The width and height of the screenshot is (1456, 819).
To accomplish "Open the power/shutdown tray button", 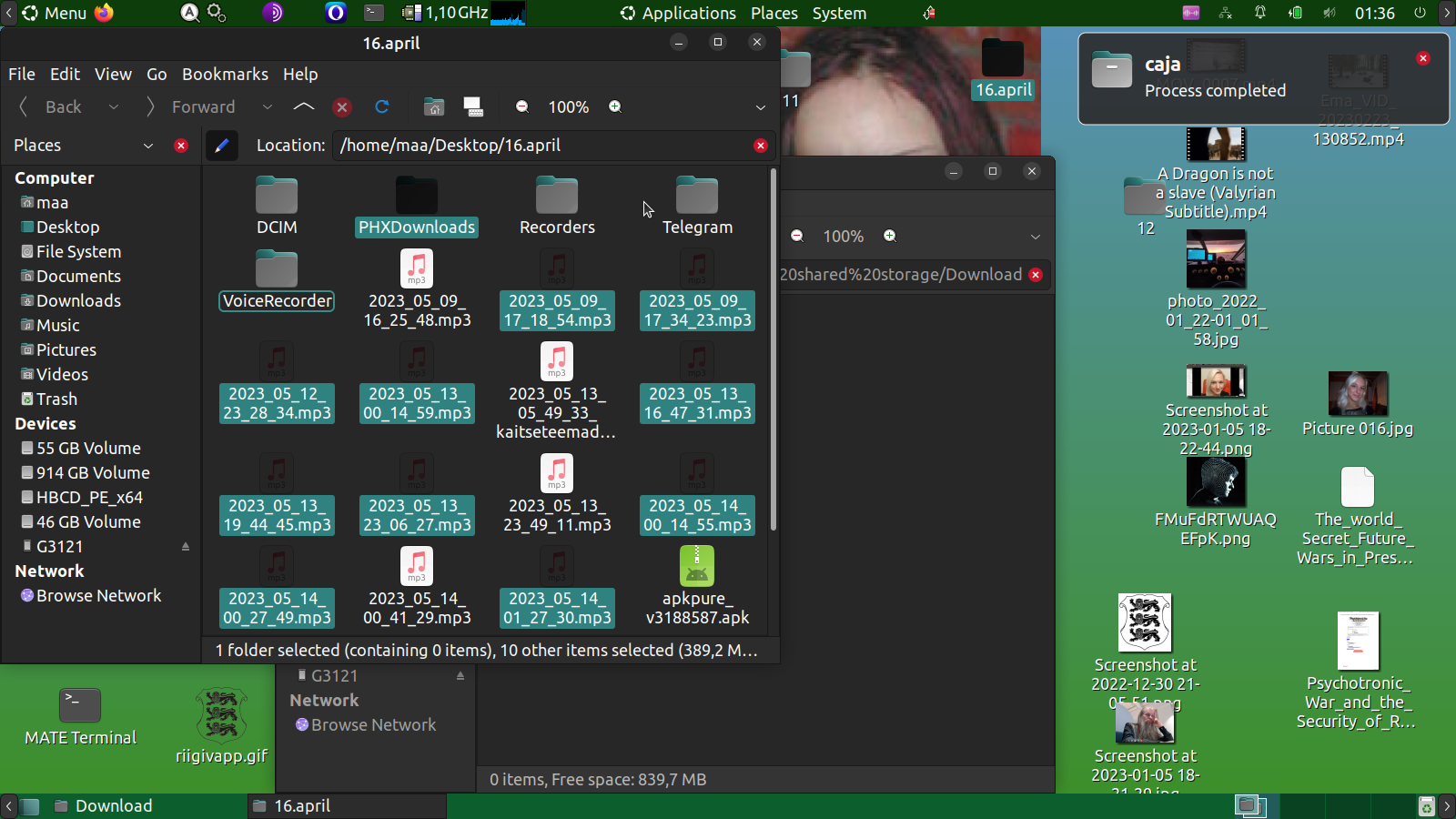I will pyautogui.click(x=1420, y=13).
